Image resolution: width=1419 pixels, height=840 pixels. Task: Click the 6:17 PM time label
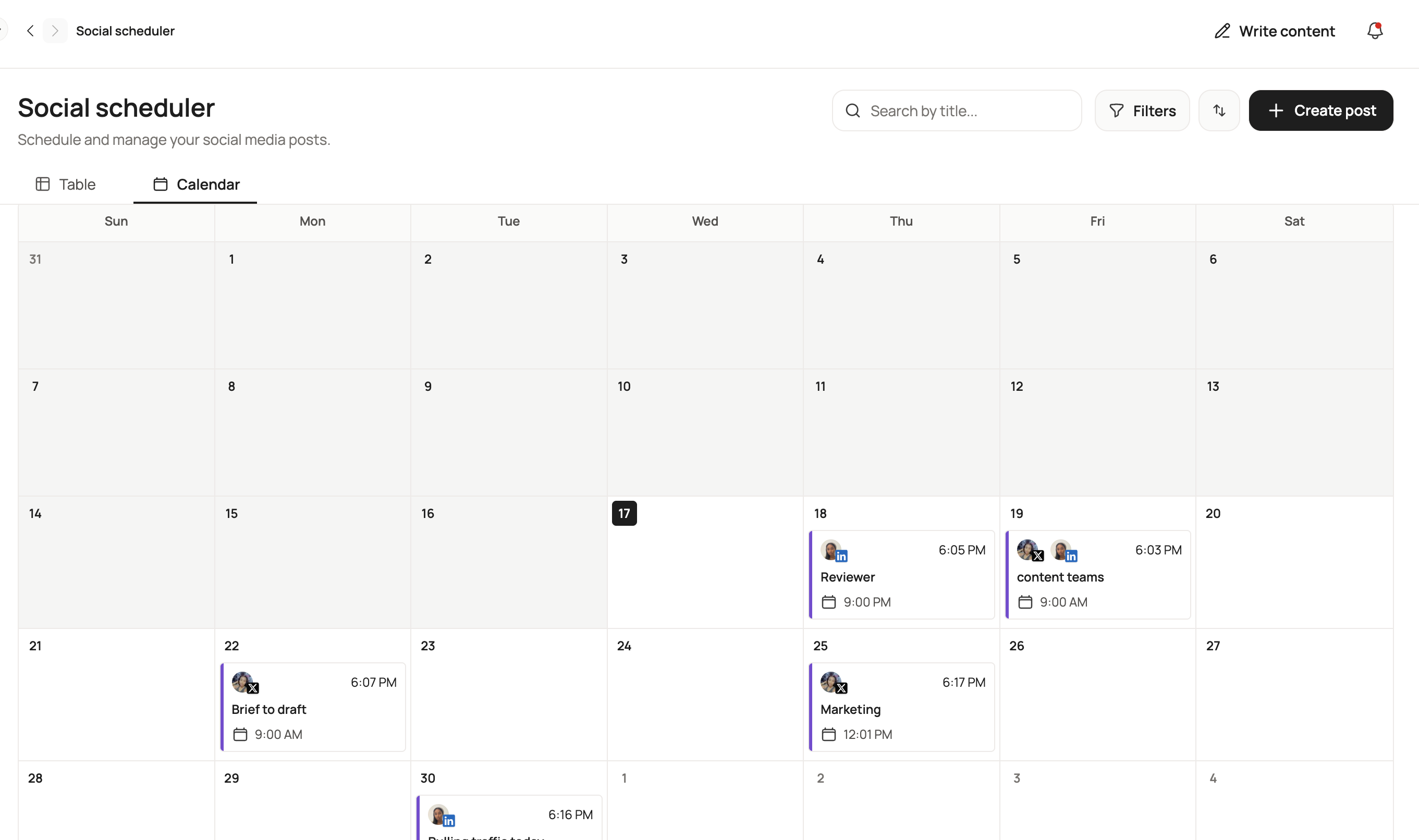pos(964,683)
